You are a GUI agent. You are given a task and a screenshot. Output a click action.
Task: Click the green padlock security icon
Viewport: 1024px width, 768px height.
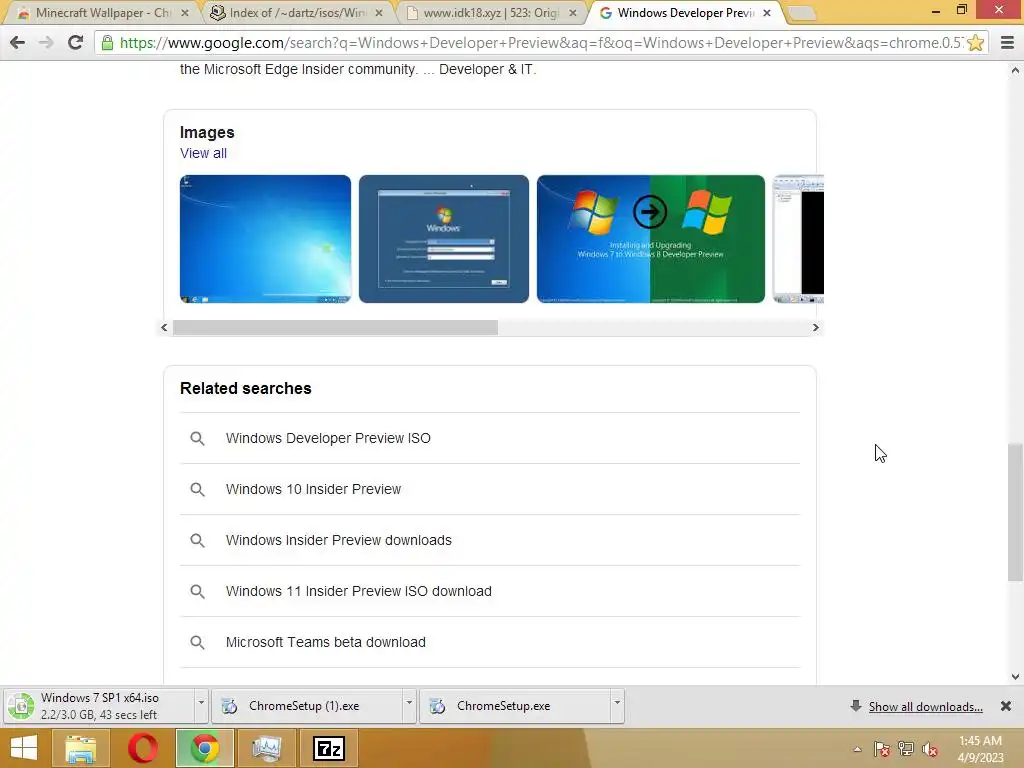point(107,43)
